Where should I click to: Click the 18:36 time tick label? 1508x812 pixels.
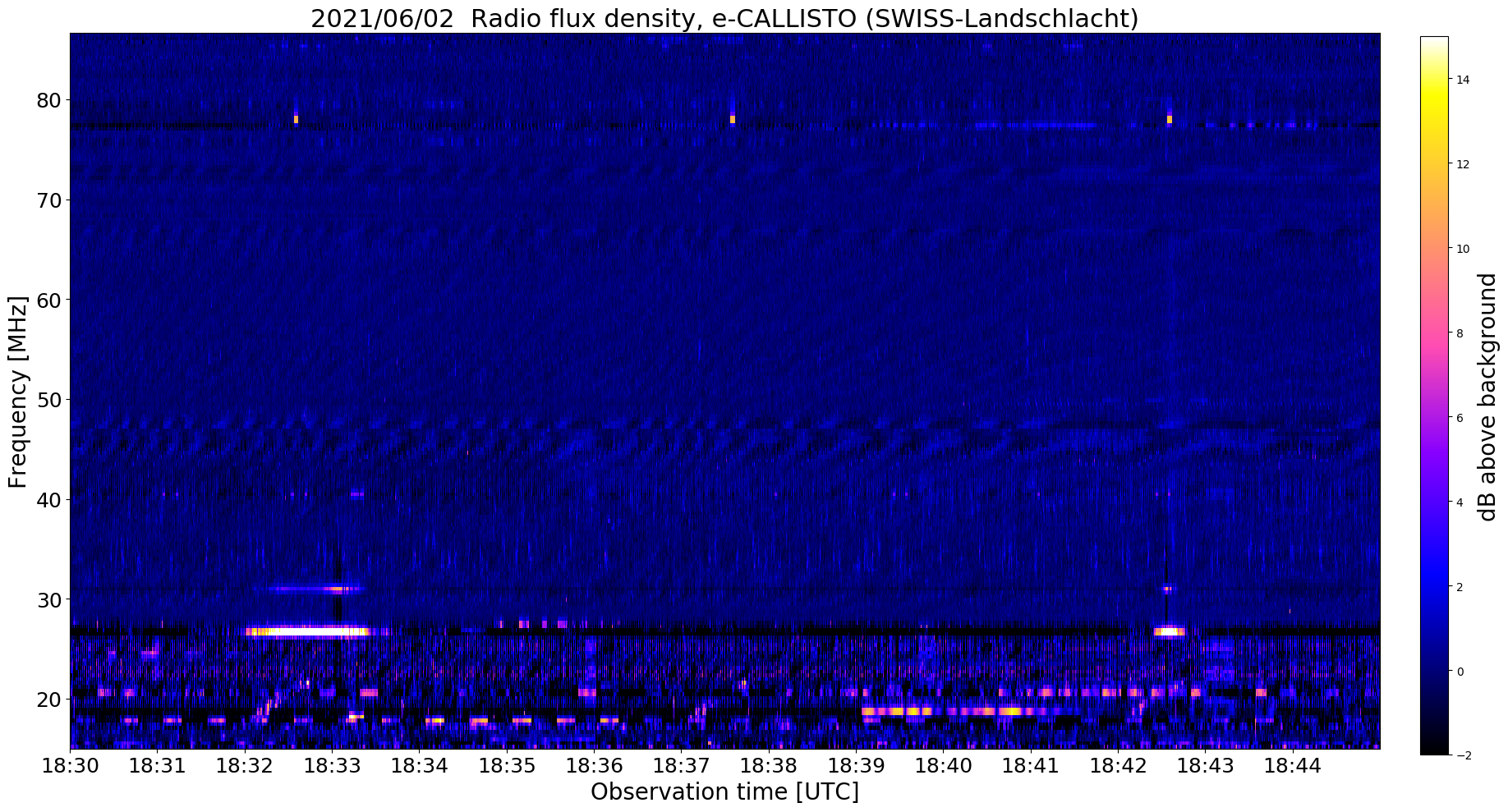594,766
